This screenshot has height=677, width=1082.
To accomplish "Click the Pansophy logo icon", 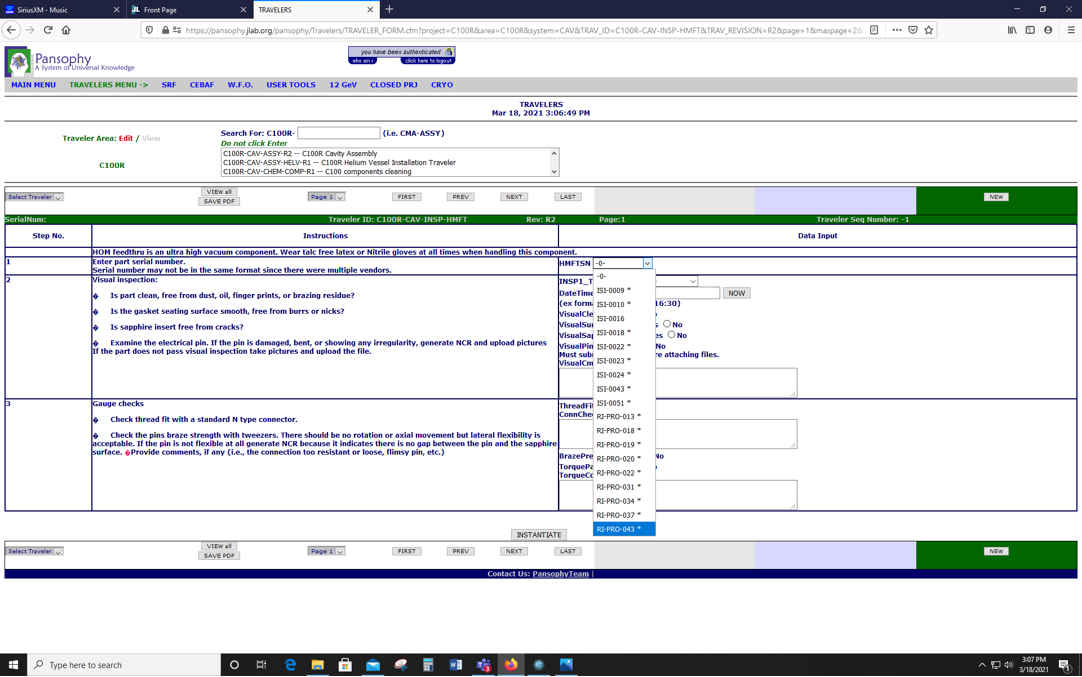I will [18, 62].
